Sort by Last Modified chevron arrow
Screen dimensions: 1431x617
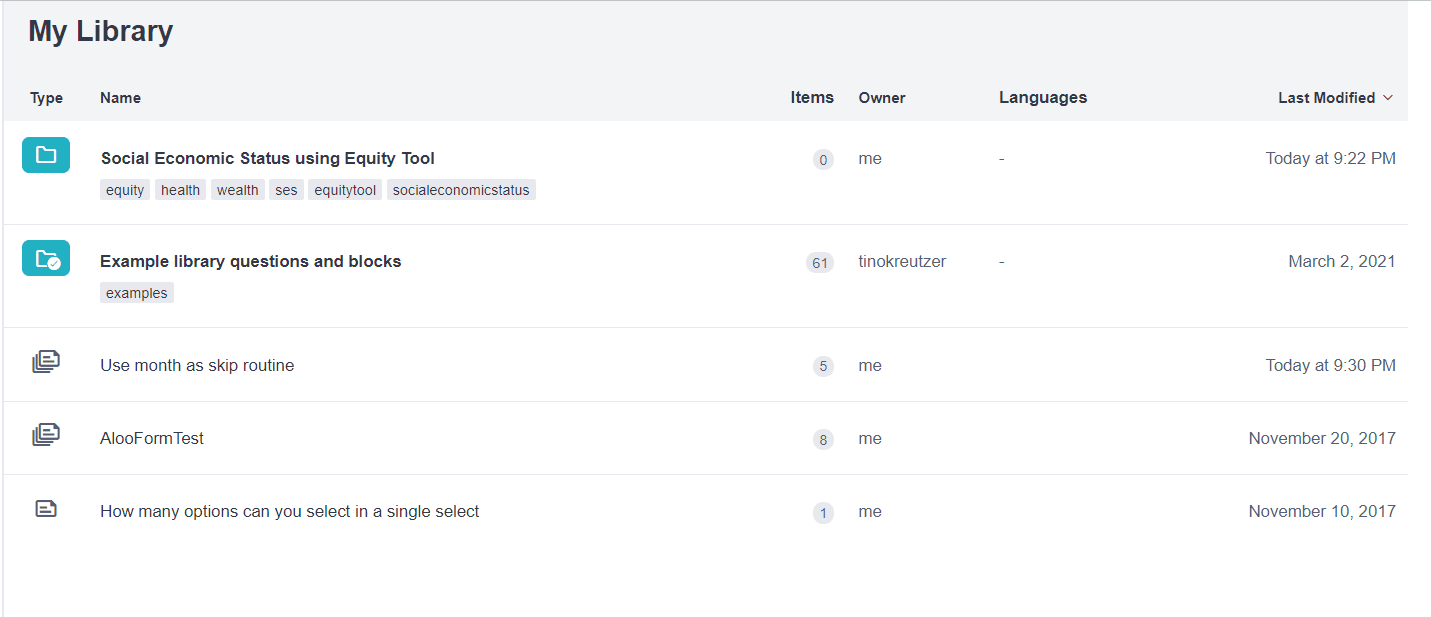(x=1387, y=98)
